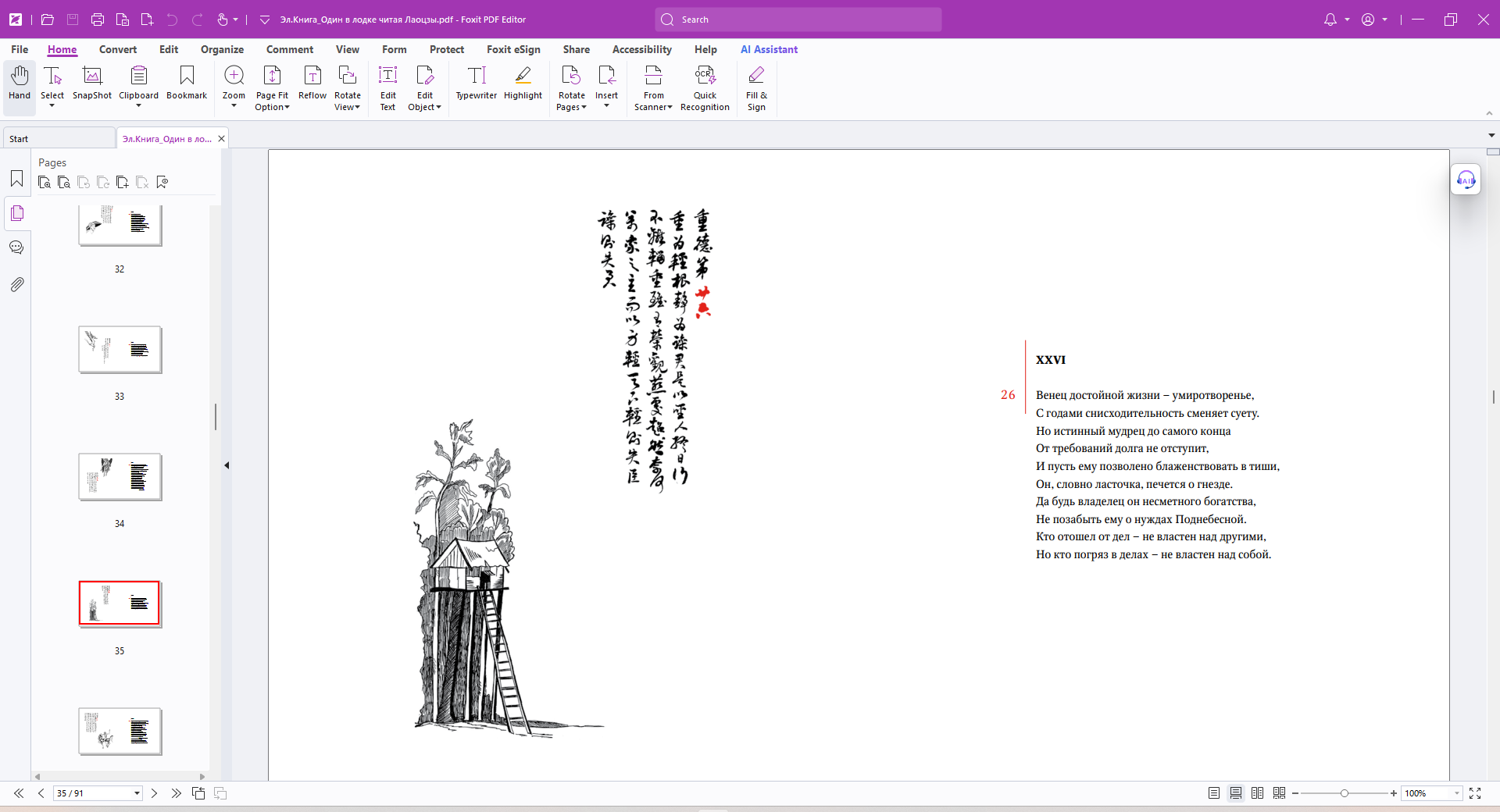
Task: Select the Hand tool
Action: (20, 83)
